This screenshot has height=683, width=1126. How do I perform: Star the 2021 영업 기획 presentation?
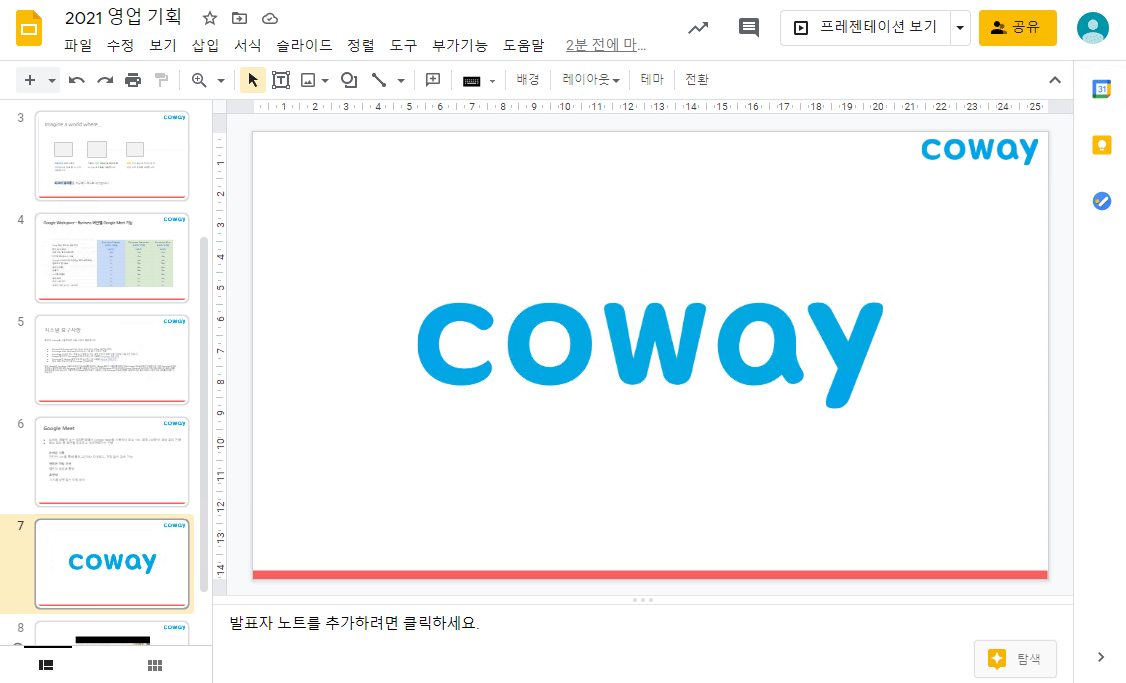(x=210, y=19)
